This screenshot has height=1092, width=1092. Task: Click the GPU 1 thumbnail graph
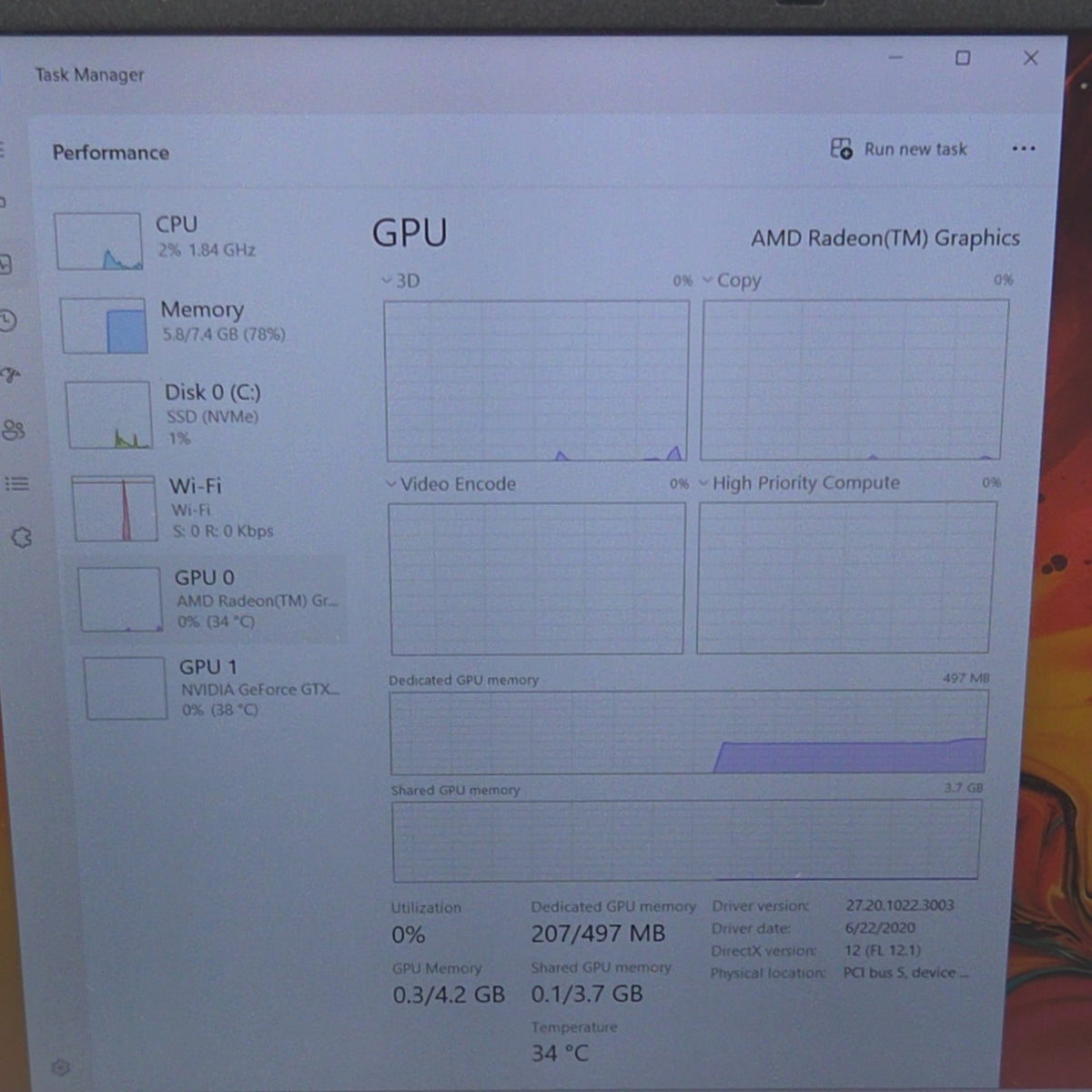coord(126,689)
